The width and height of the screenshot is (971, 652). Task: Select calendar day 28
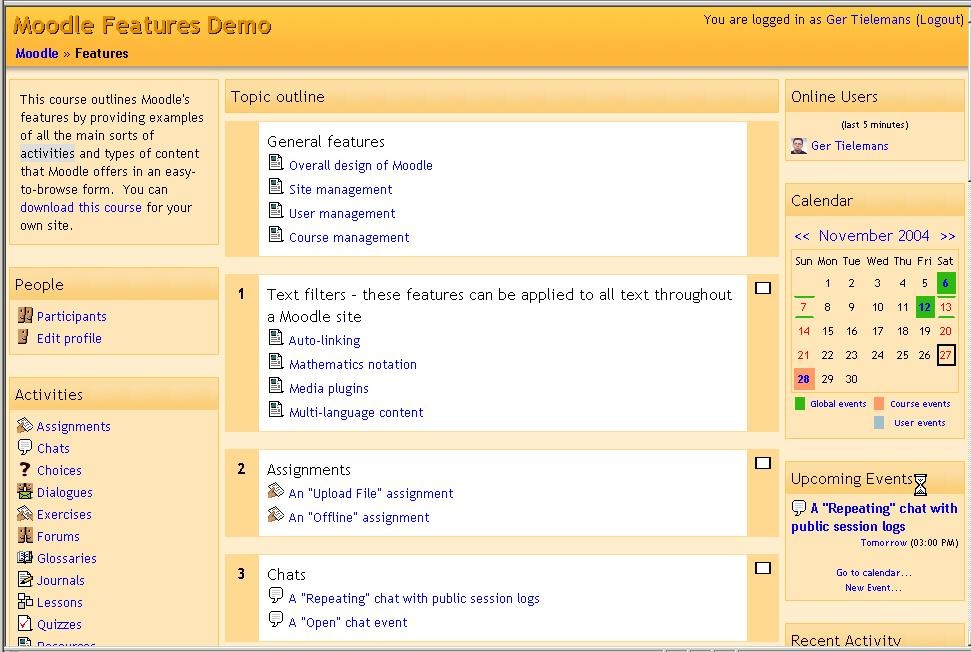[x=803, y=379]
